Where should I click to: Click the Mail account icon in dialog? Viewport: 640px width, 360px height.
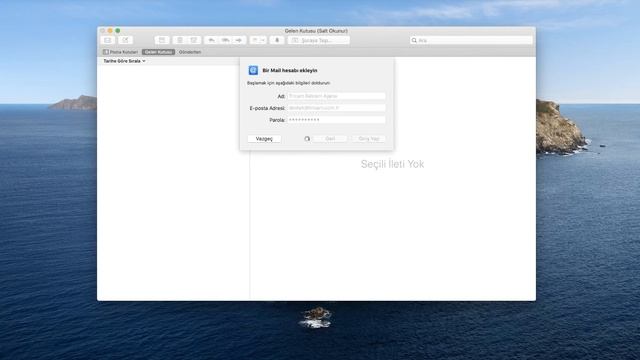(x=253, y=70)
